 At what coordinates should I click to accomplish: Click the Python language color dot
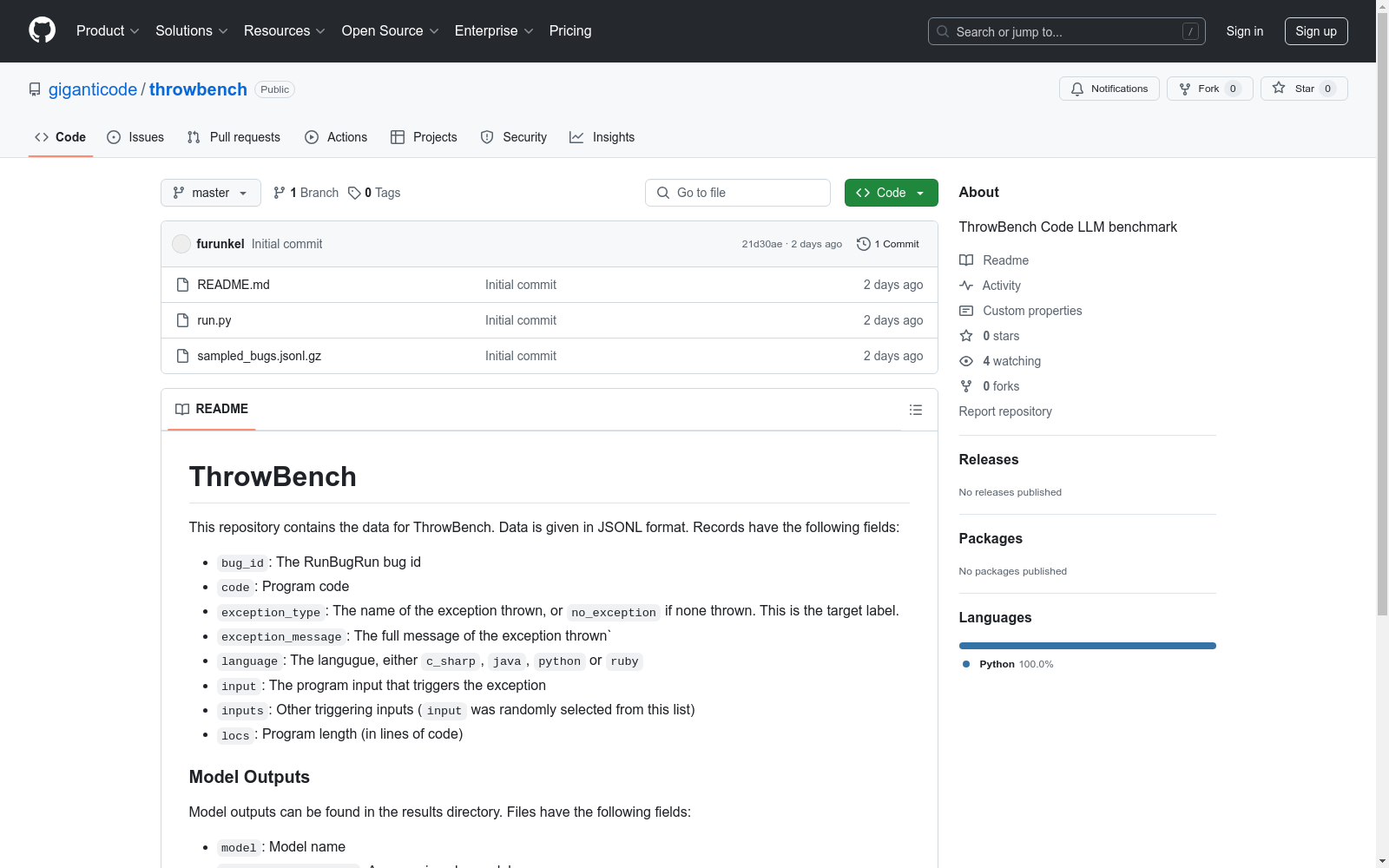966,664
